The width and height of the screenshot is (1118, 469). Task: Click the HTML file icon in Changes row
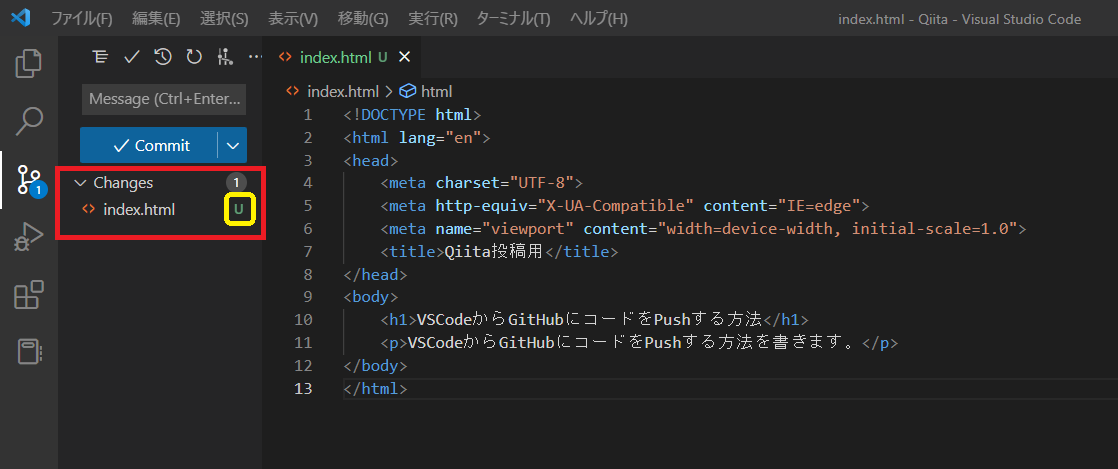point(89,210)
